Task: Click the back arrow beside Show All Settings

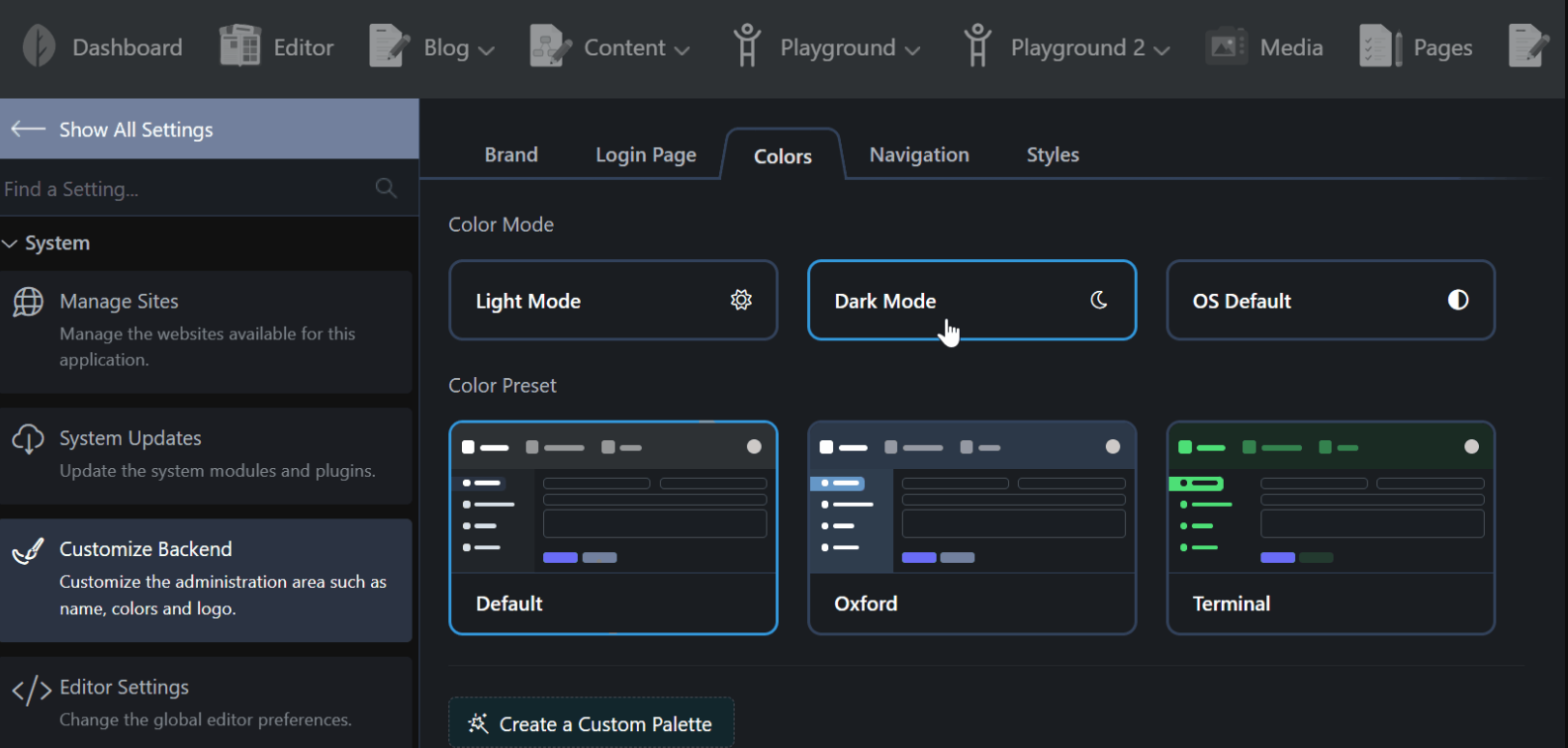Action: [x=28, y=129]
